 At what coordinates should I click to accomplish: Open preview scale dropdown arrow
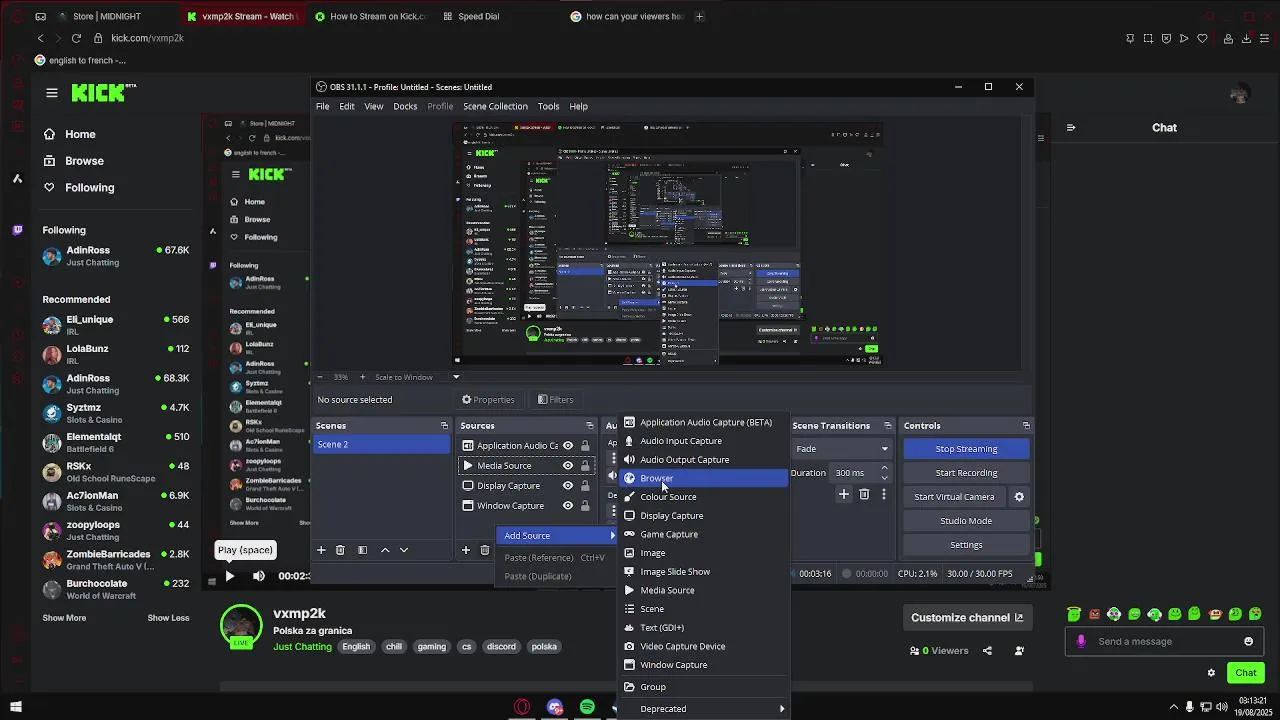coord(456,377)
